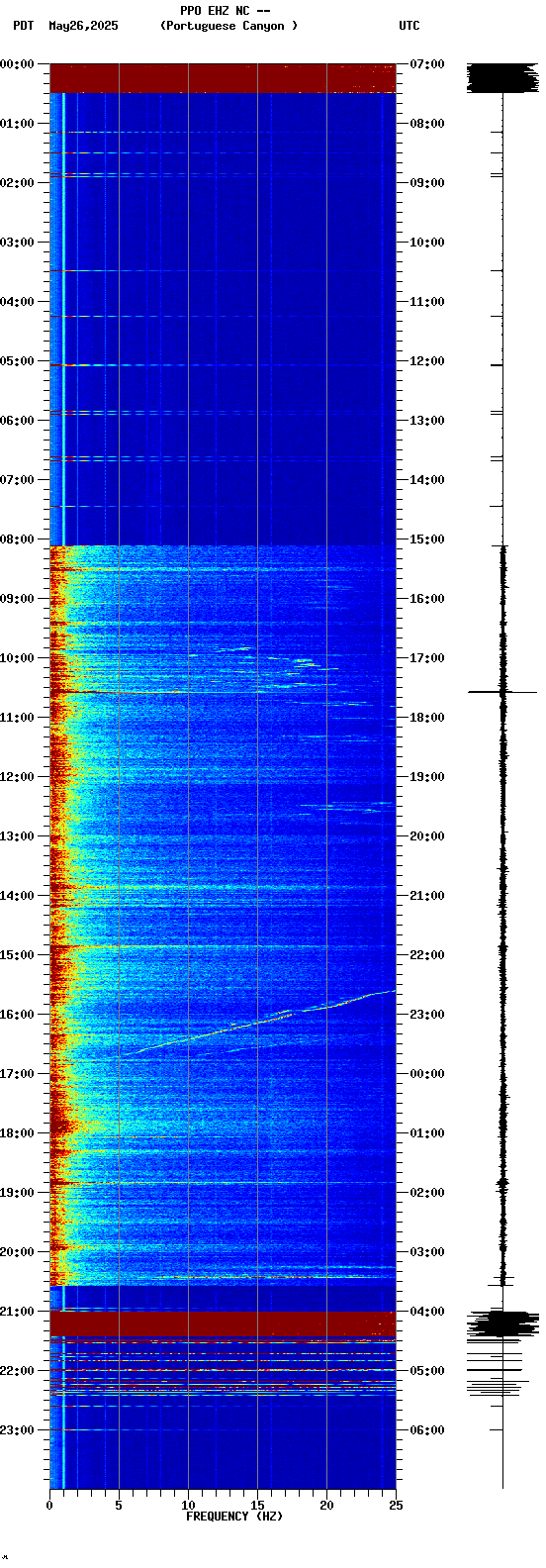The width and height of the screenshot is (546, 1568).
Task: Click the PDT '09:00' time label
Action: (17, 599)
